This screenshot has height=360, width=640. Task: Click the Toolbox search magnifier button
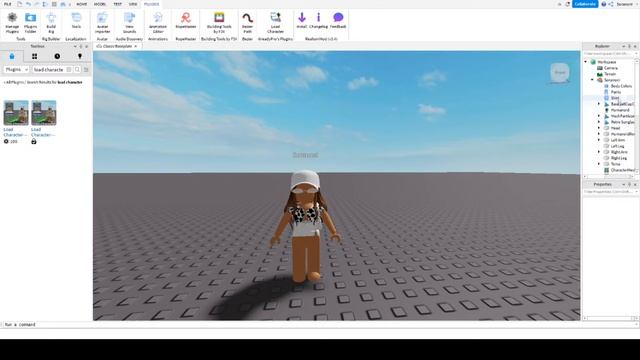coord(77,70)
